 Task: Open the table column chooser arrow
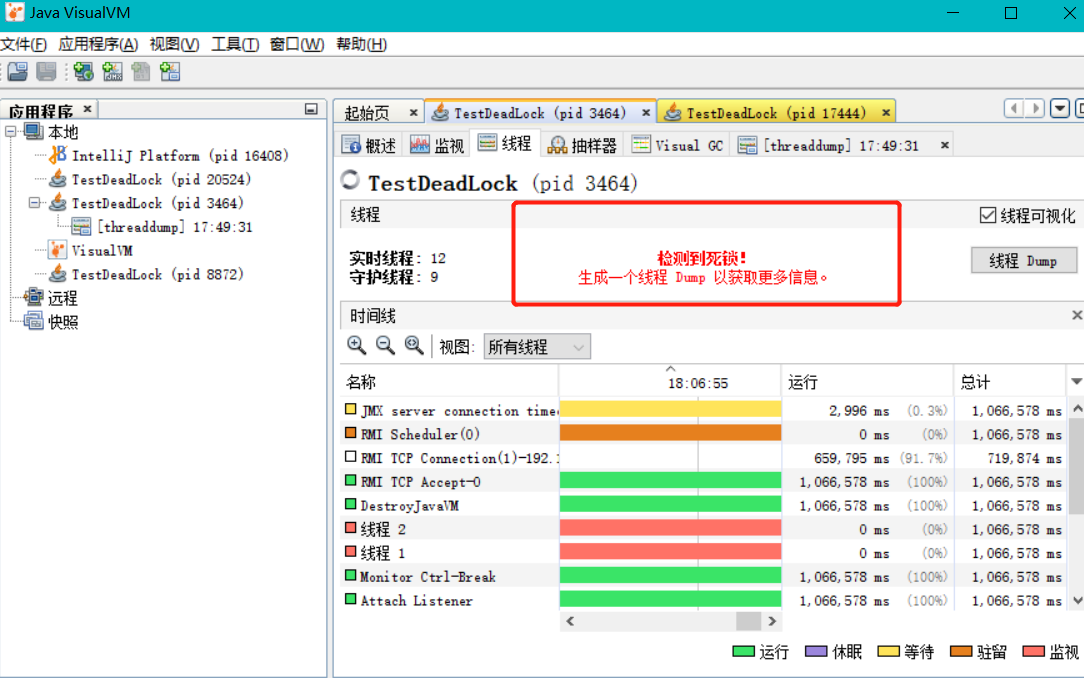point(1076,382)
